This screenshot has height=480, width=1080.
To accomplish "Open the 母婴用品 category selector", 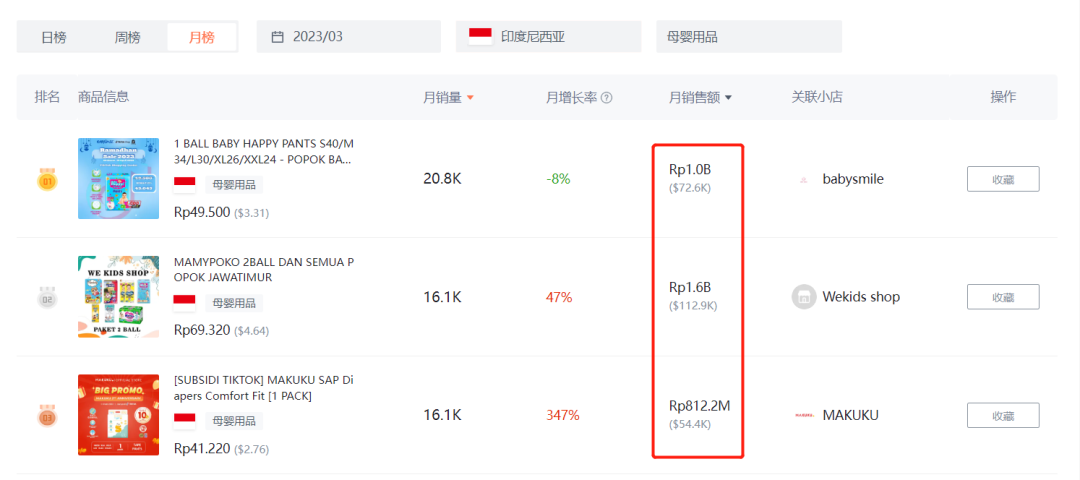I will pyautogui.click(x=748, y=37).
